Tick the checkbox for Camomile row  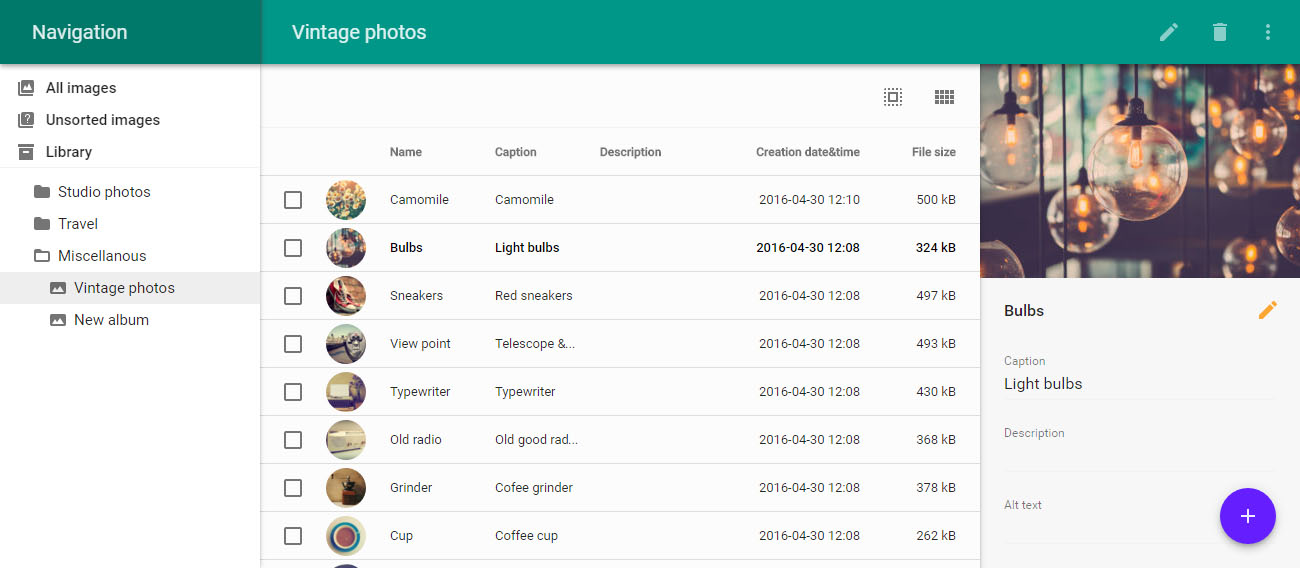pyautogui.click(x=293, y=200)
